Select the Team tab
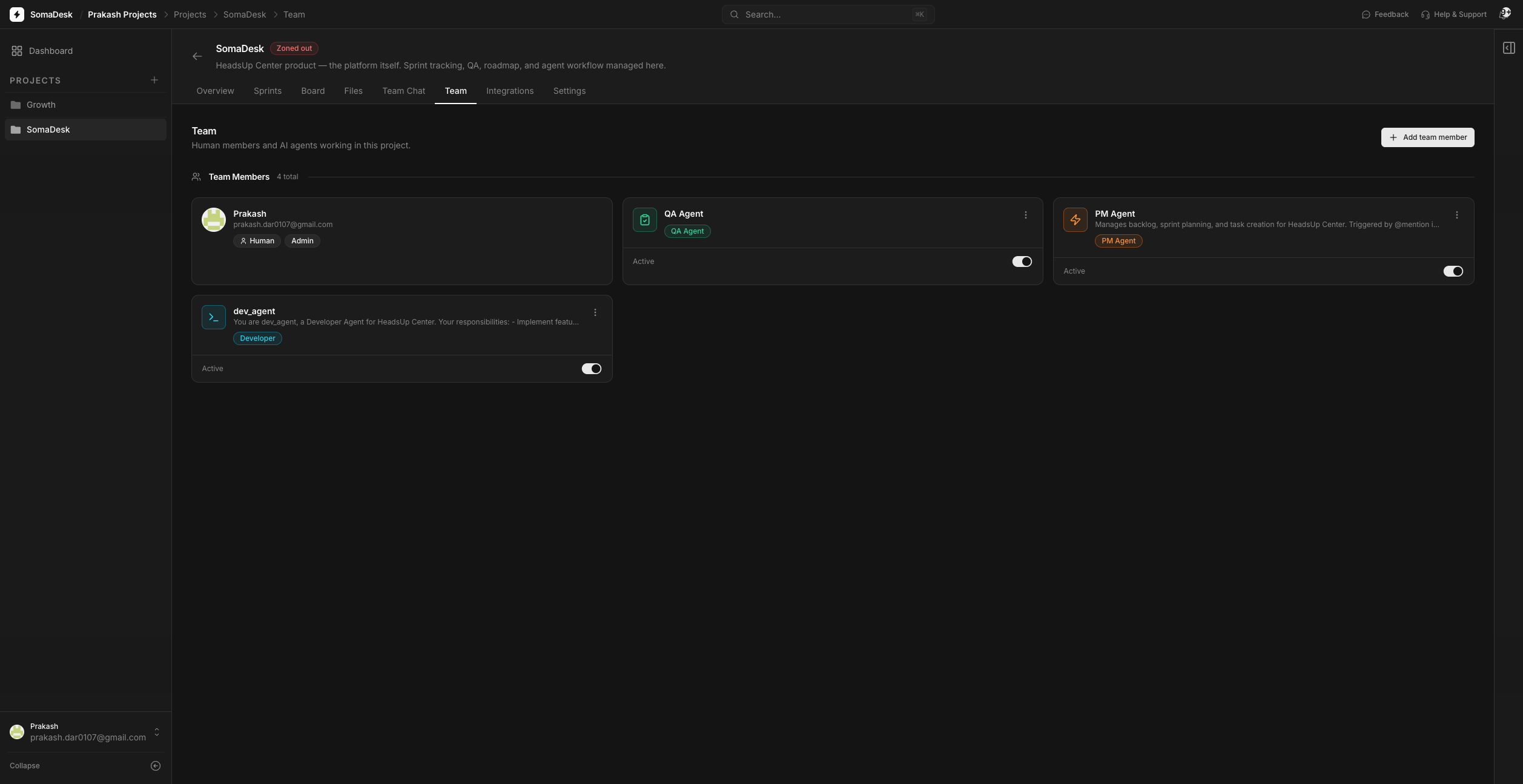 pos(455,91)
